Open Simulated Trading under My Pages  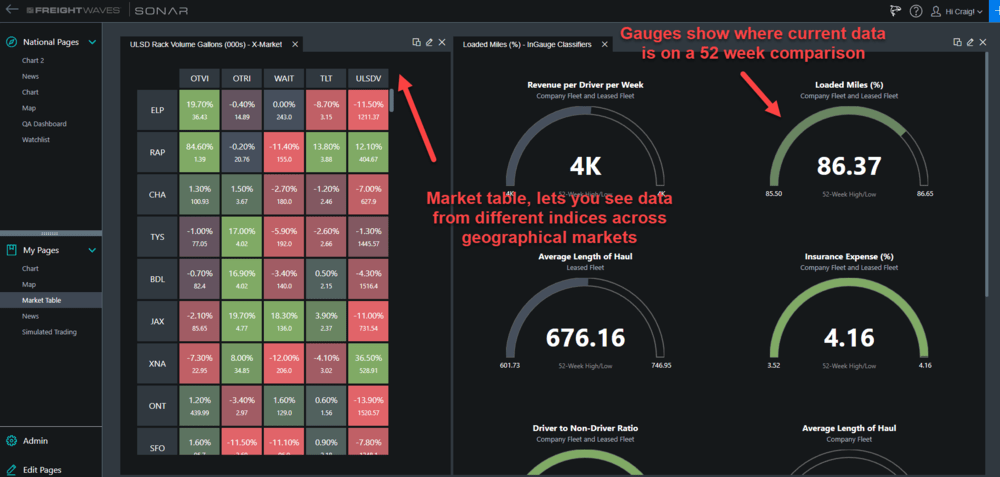pyautogui.click(x=50, y=332)
